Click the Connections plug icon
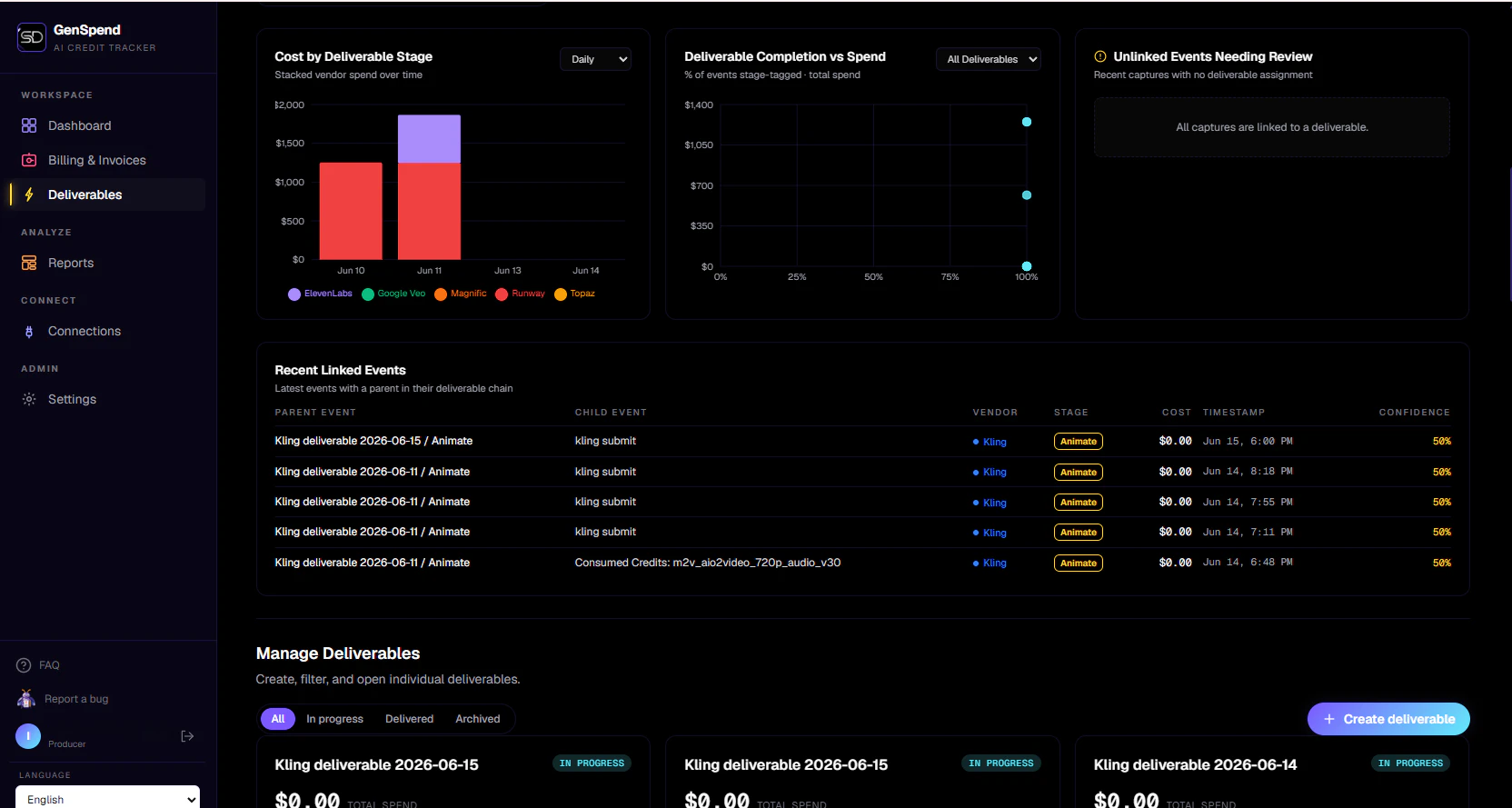Screen dimensions: 1512x808 [x=29, y=332]
